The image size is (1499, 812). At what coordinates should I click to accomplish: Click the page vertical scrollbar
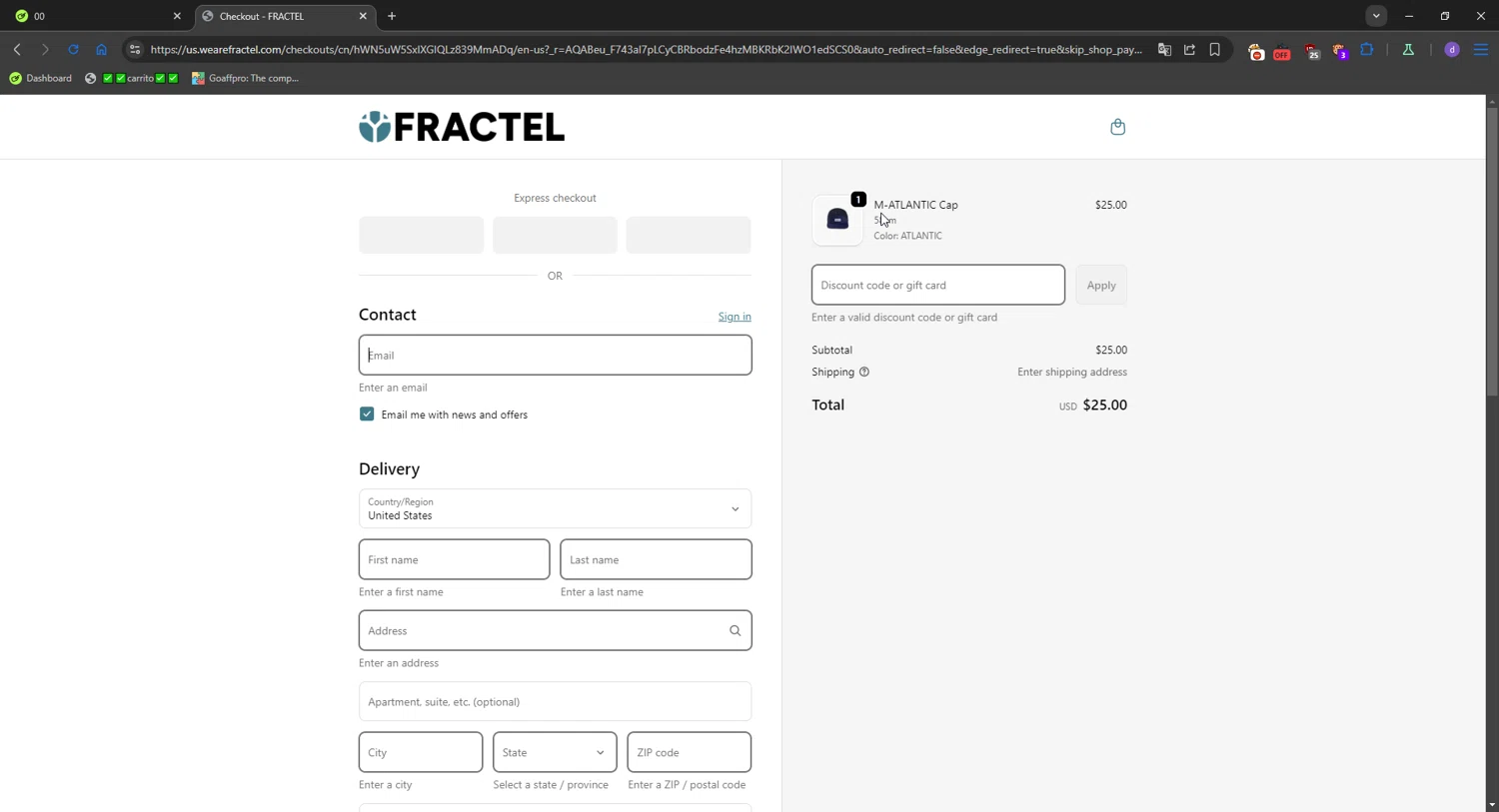pos(1491,252)
